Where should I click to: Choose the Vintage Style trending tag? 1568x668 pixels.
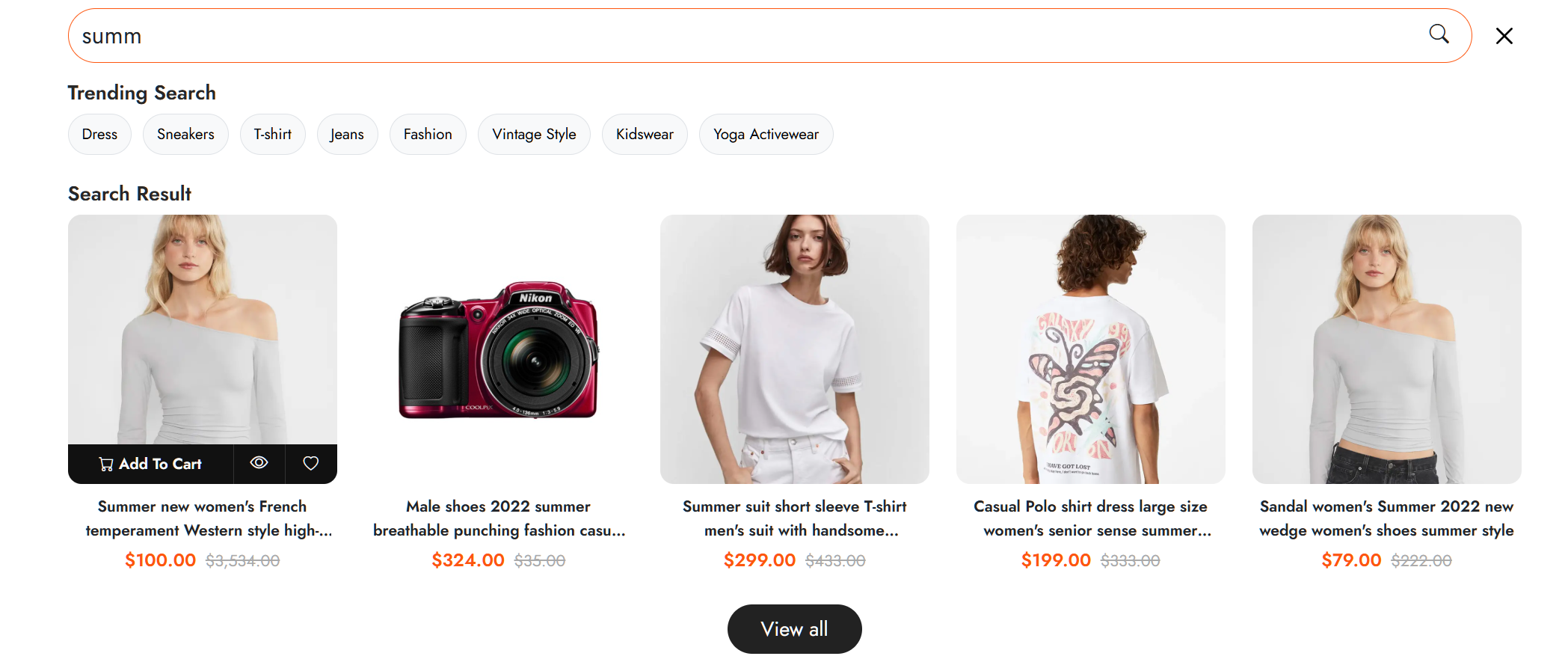[534, 134]
